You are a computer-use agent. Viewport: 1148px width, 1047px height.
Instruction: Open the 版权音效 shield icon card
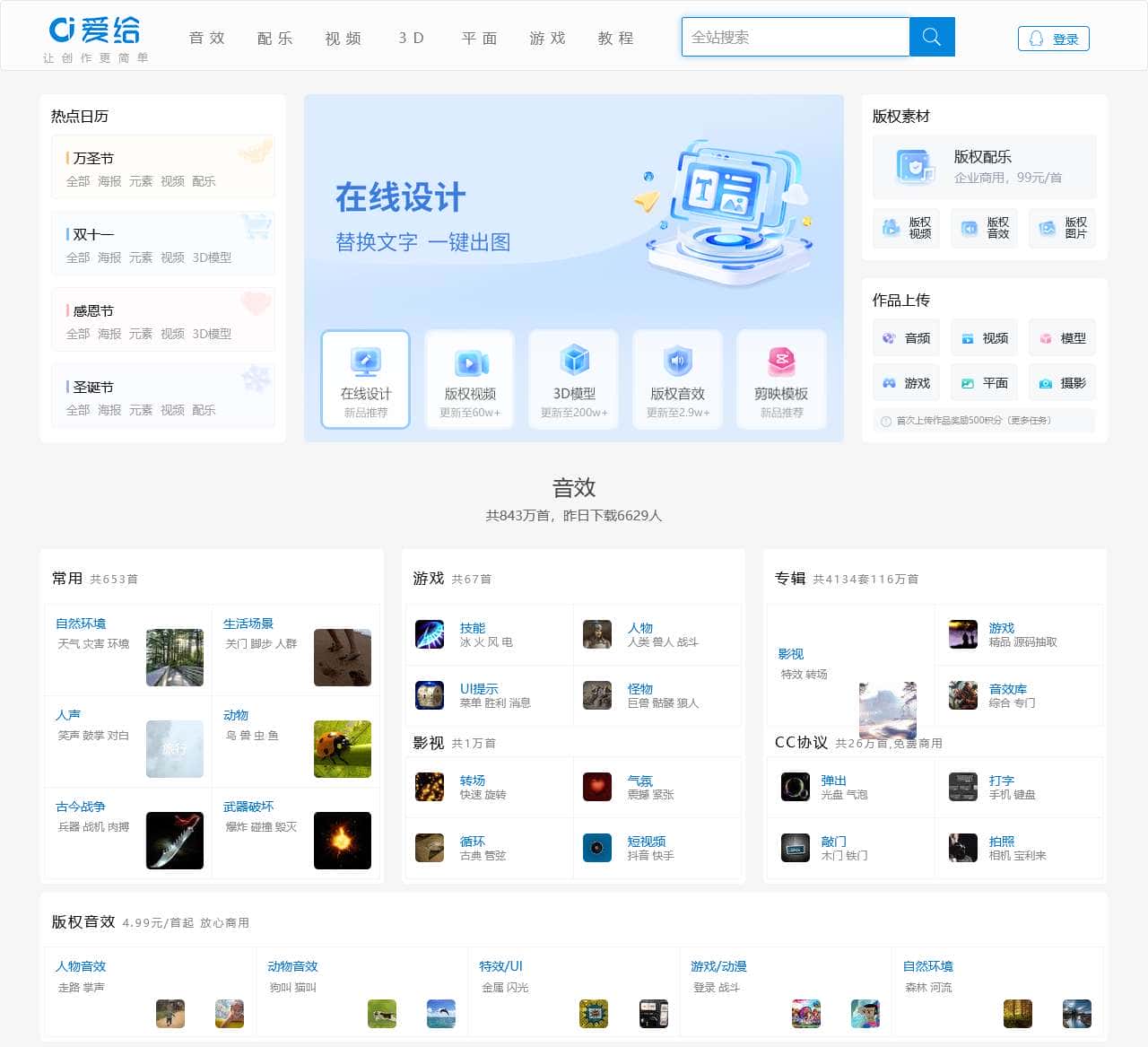coord(678,379)
